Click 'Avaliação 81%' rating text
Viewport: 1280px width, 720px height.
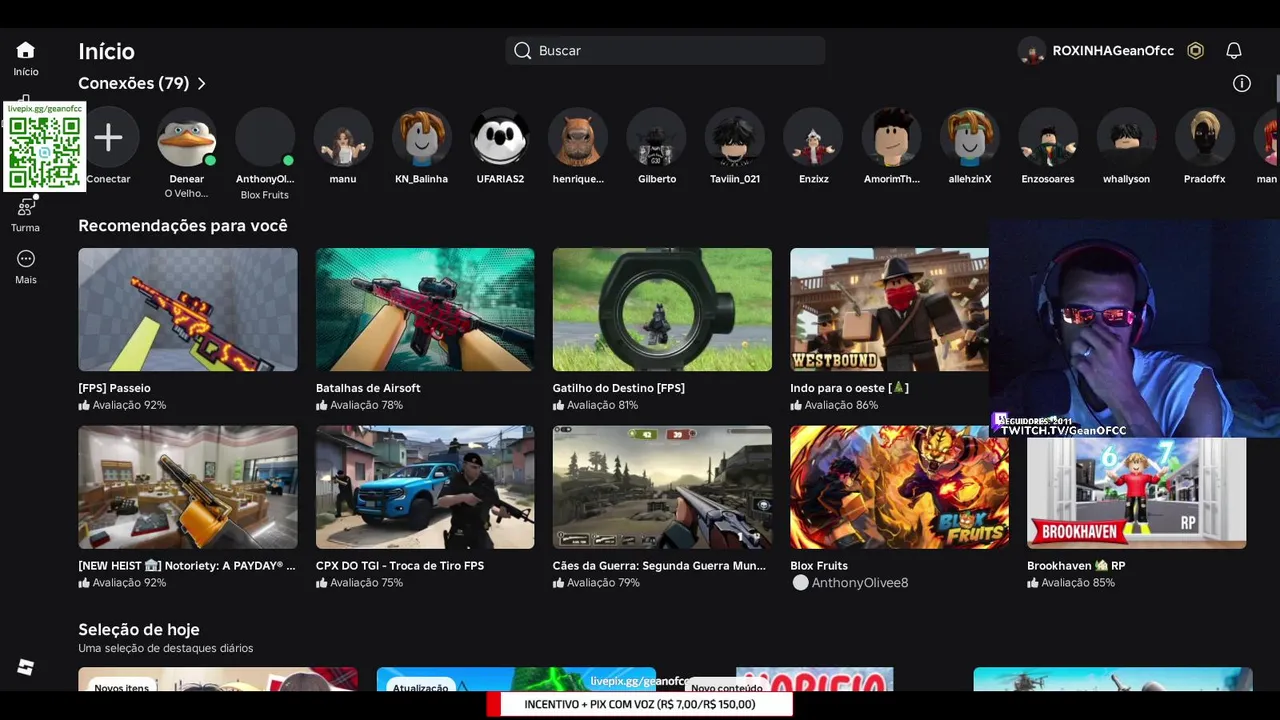pos(603,405)
